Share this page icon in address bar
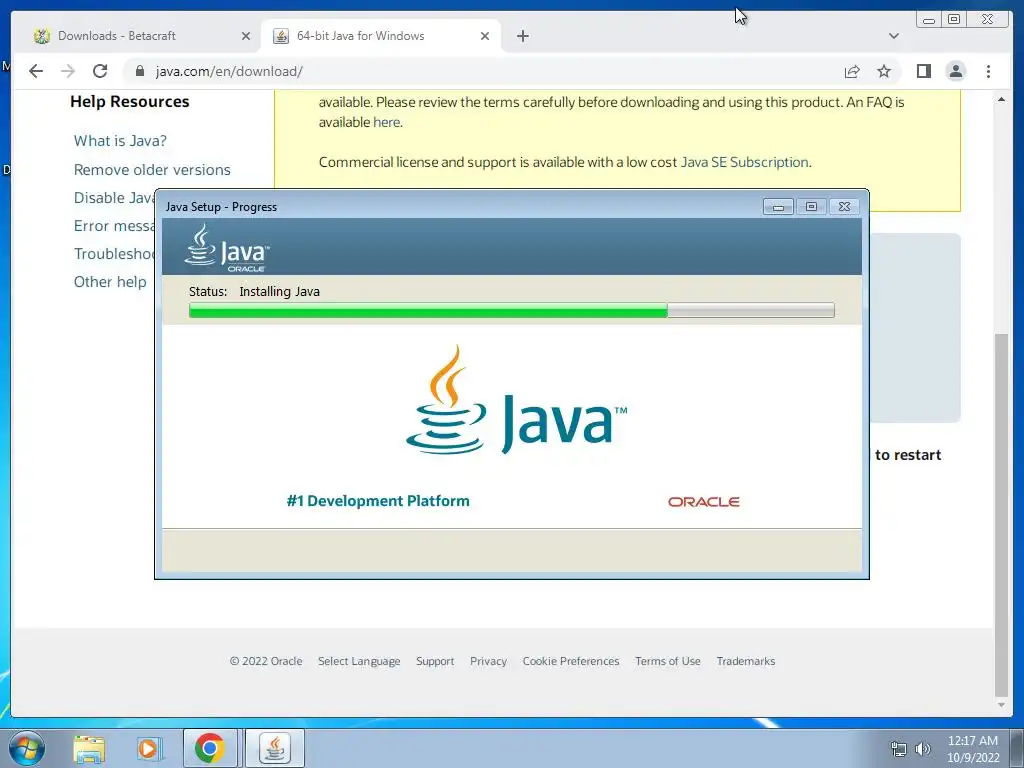Viewport: 1024px width, 768px height. pos(852,71)
